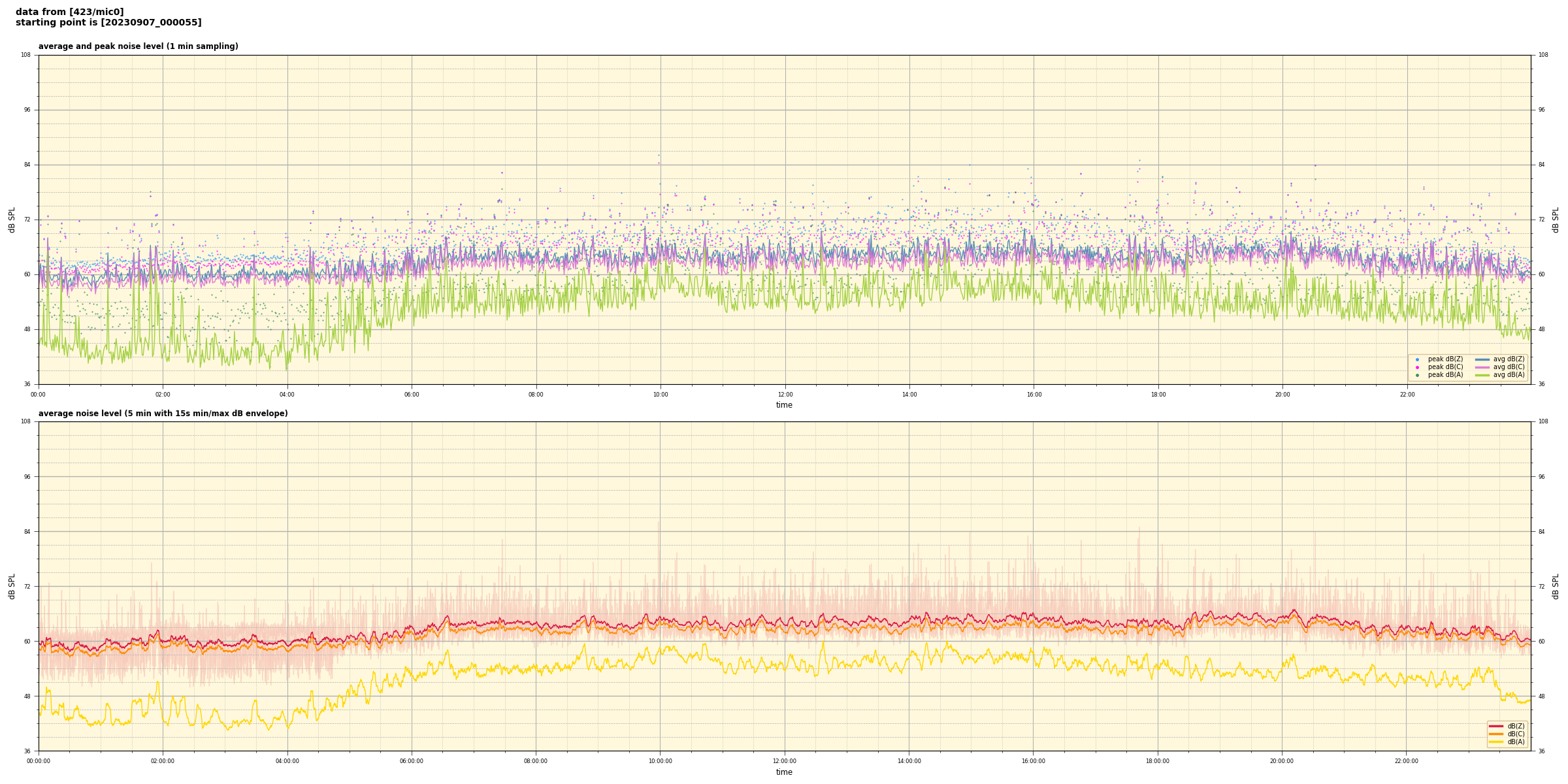Click the 'time' label under the bottom chart

[784, 772]
